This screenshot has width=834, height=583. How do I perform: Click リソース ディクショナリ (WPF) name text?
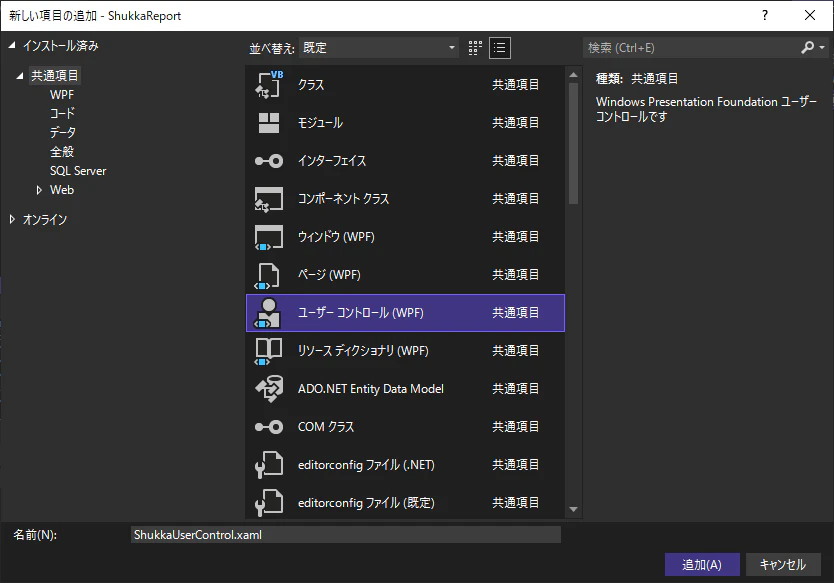click(x=363, y=351)
